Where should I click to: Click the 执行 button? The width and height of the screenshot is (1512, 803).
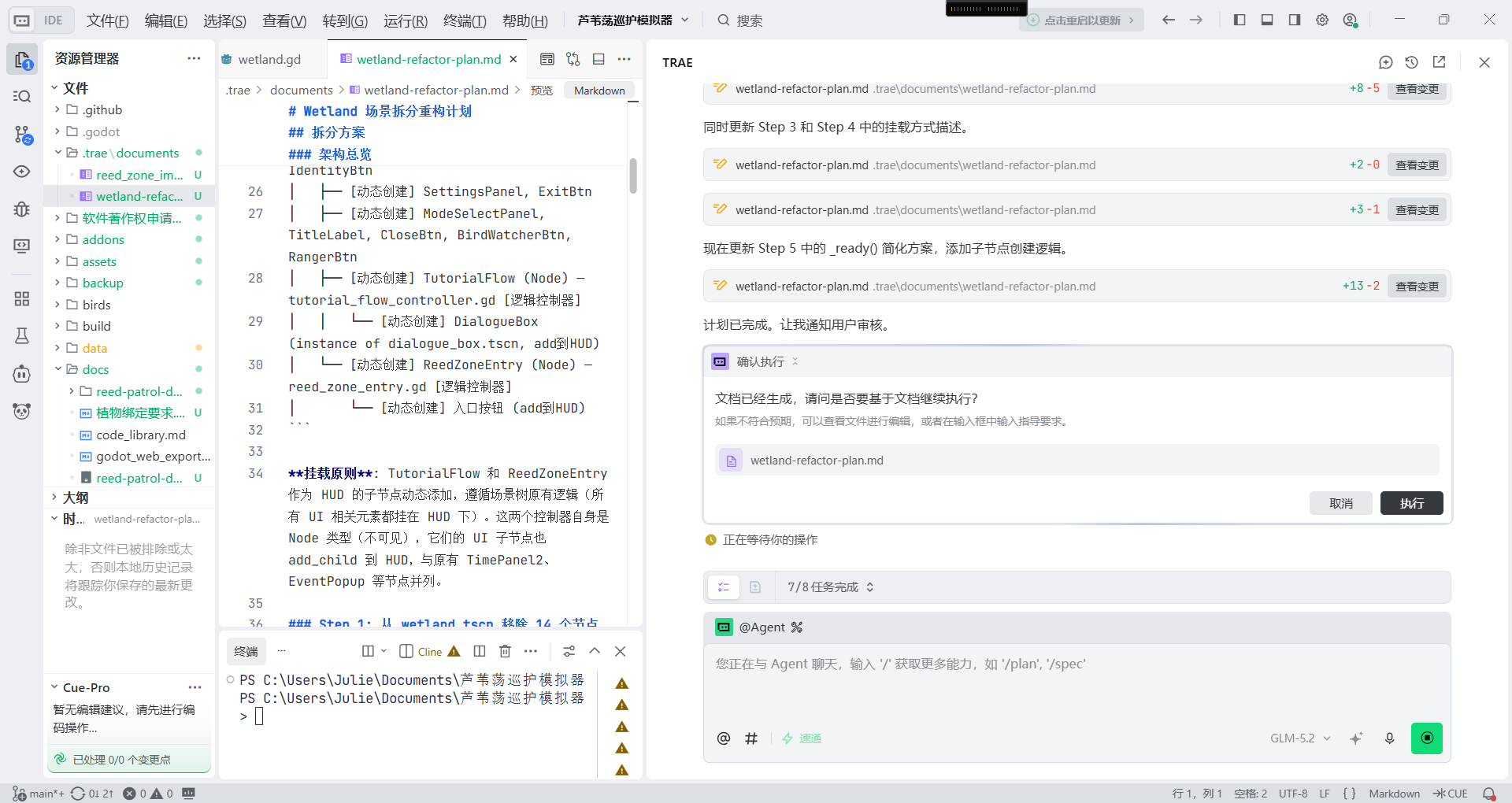click(1411, 503)
